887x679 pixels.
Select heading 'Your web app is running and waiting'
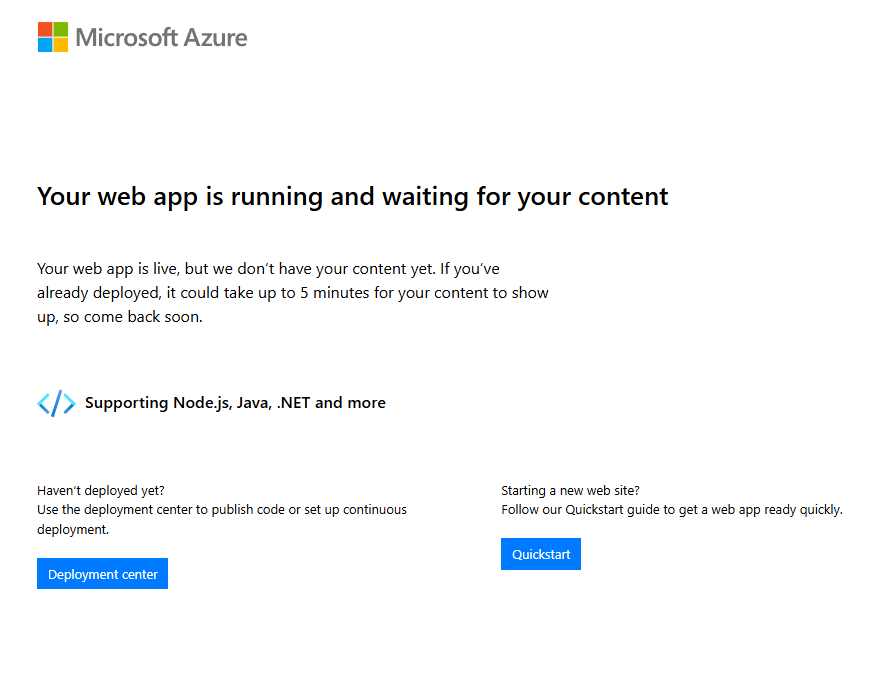pyautogui.click(x=352, y=197)
